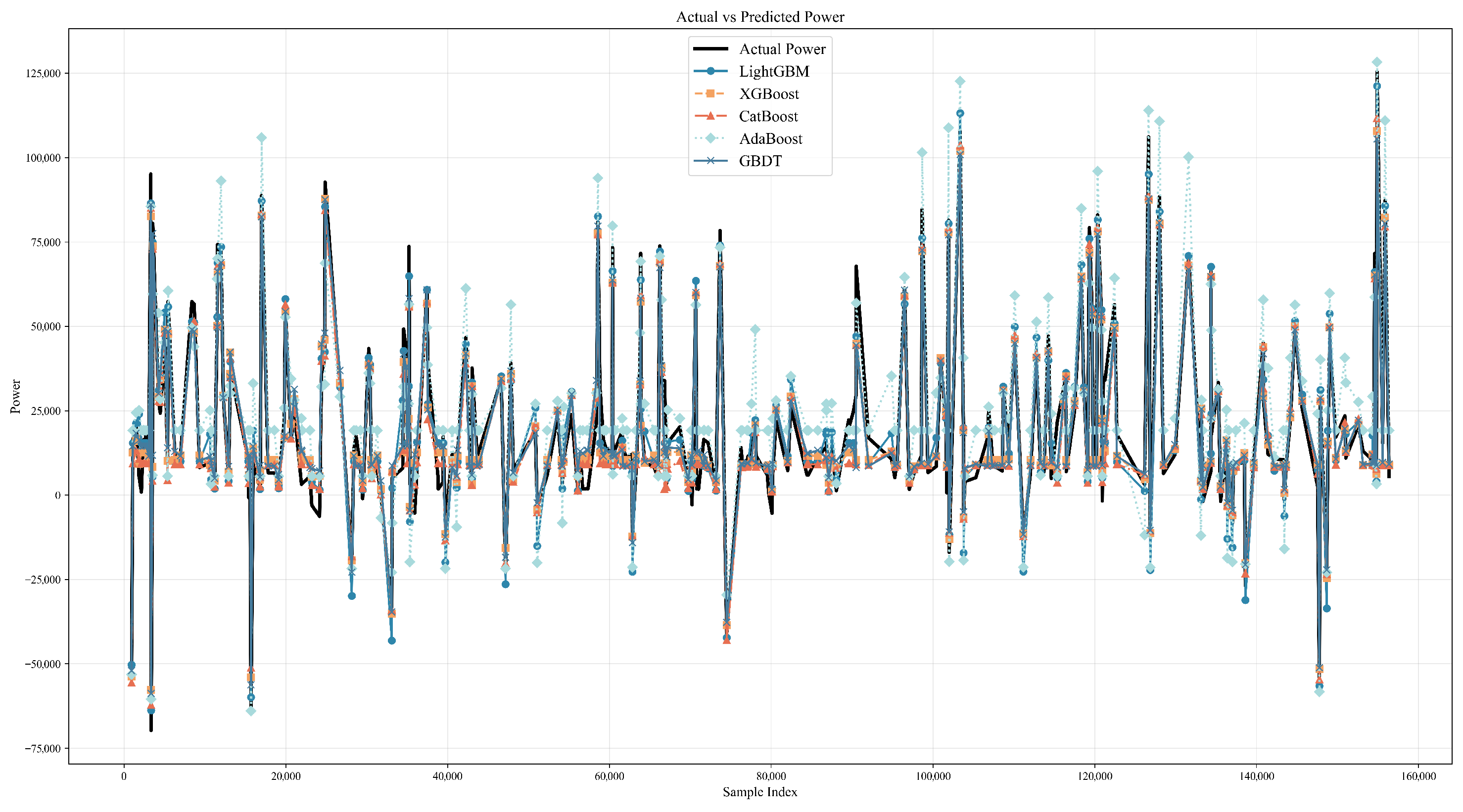Click the XGBoost legend square marker
This screenshot has width=1463, height=812.
[710, 93]
